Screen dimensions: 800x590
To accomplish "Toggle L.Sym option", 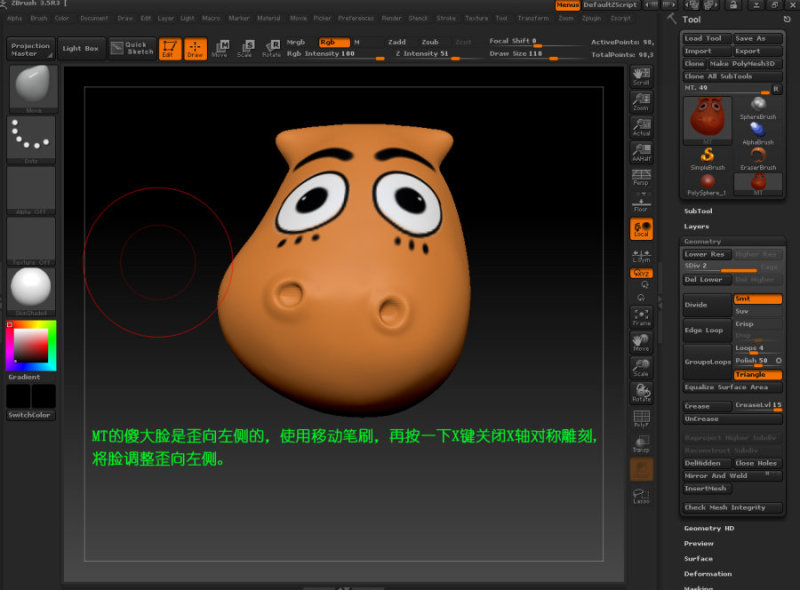I will [x=641, y=256].
